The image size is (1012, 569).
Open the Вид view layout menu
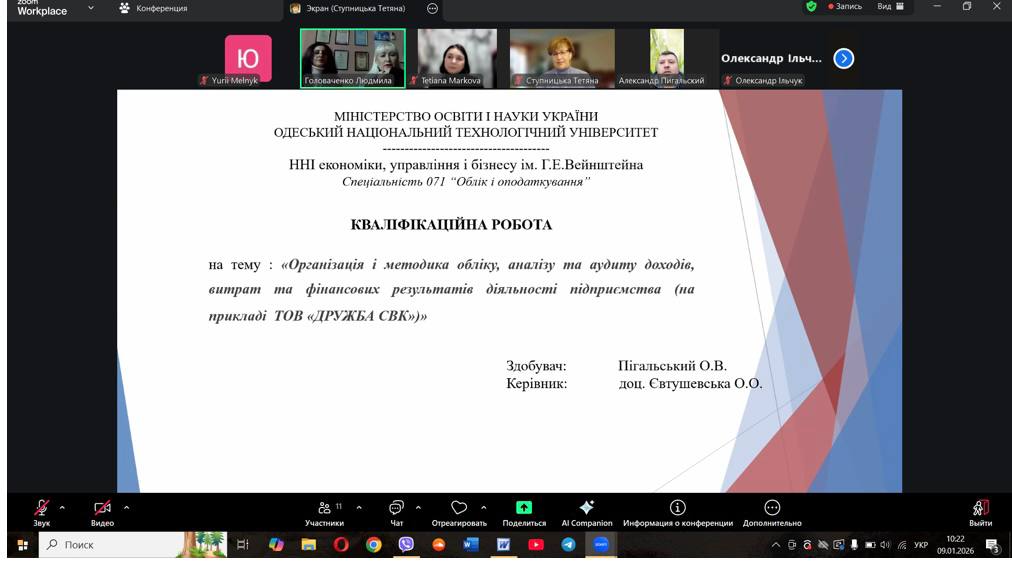tap(890, 7)
